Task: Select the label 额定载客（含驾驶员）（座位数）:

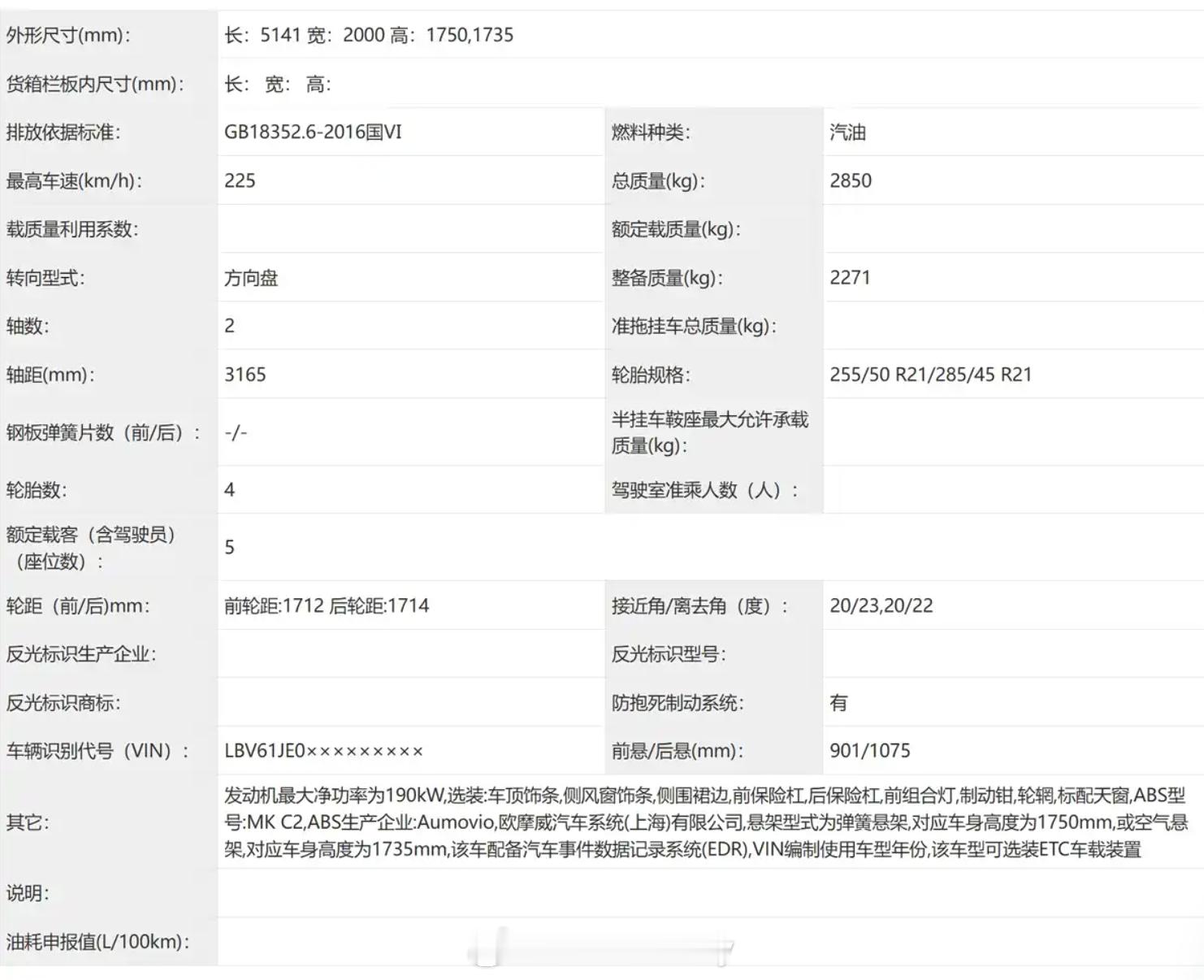Action: tap(90, 548)
